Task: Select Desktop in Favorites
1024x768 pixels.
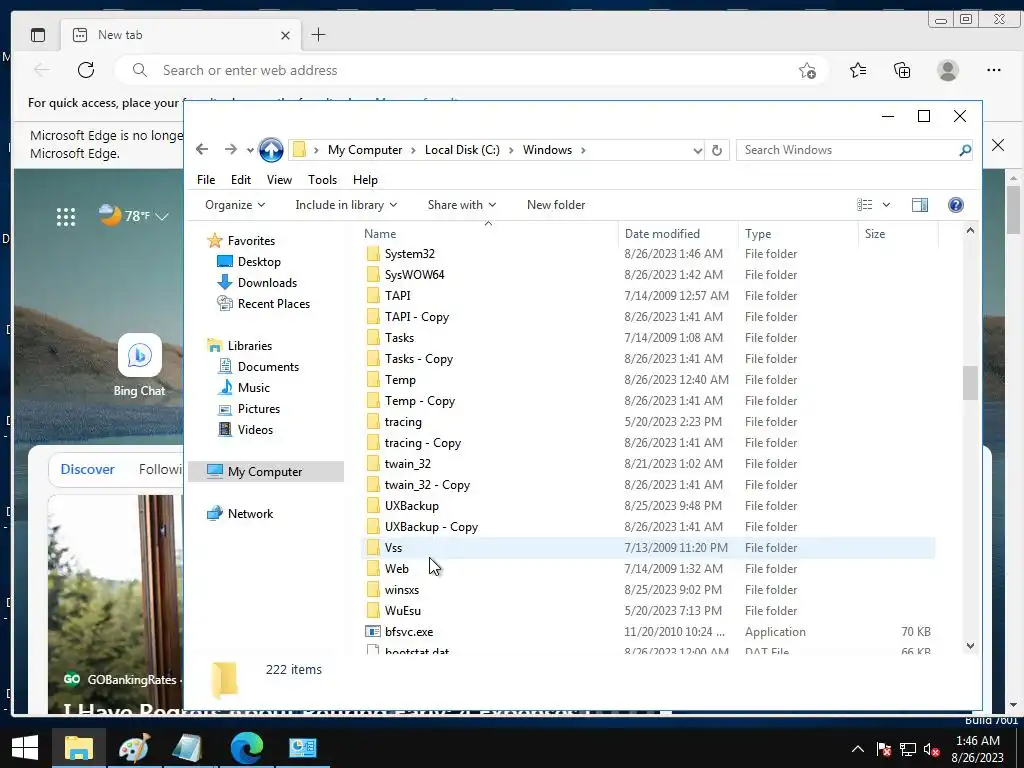Action: click(259, 262)
